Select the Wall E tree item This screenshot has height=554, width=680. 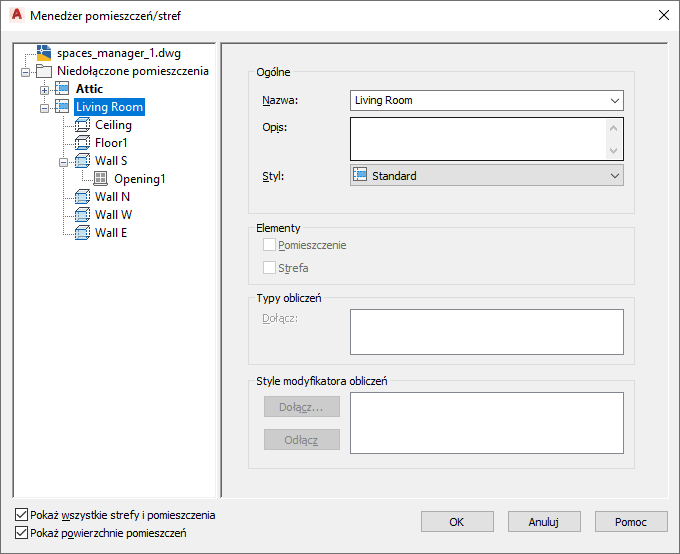pos(111,233)
